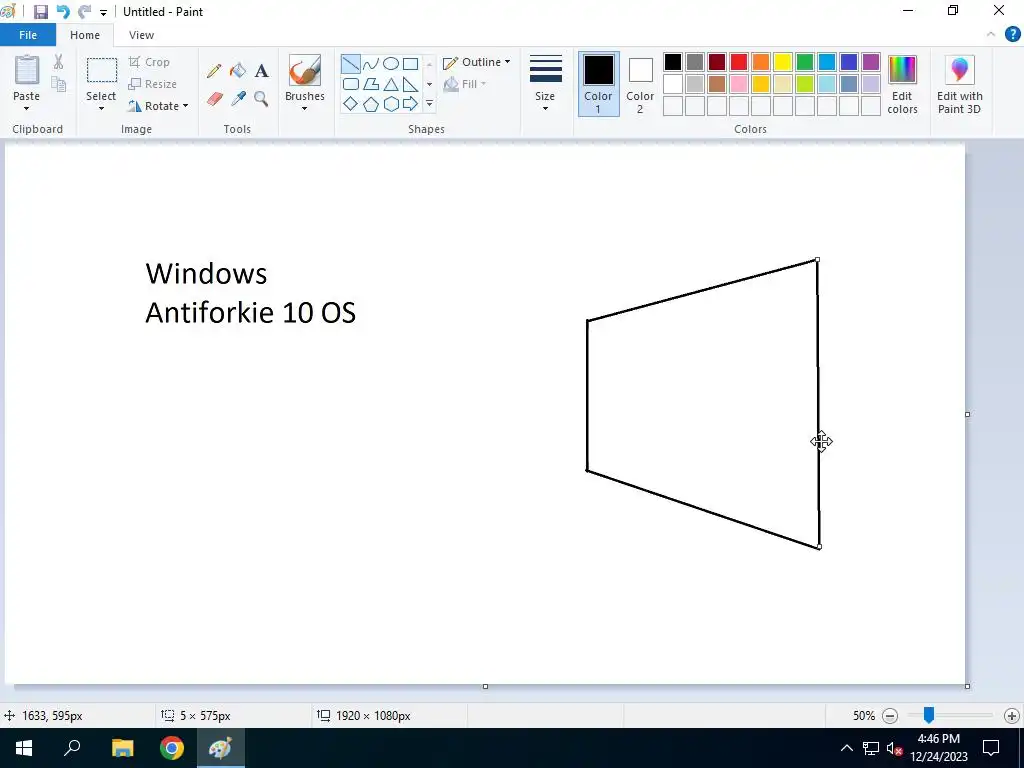Open Paint Help question mark icon
This screenshot has width=1024, height=768.
1012,35
